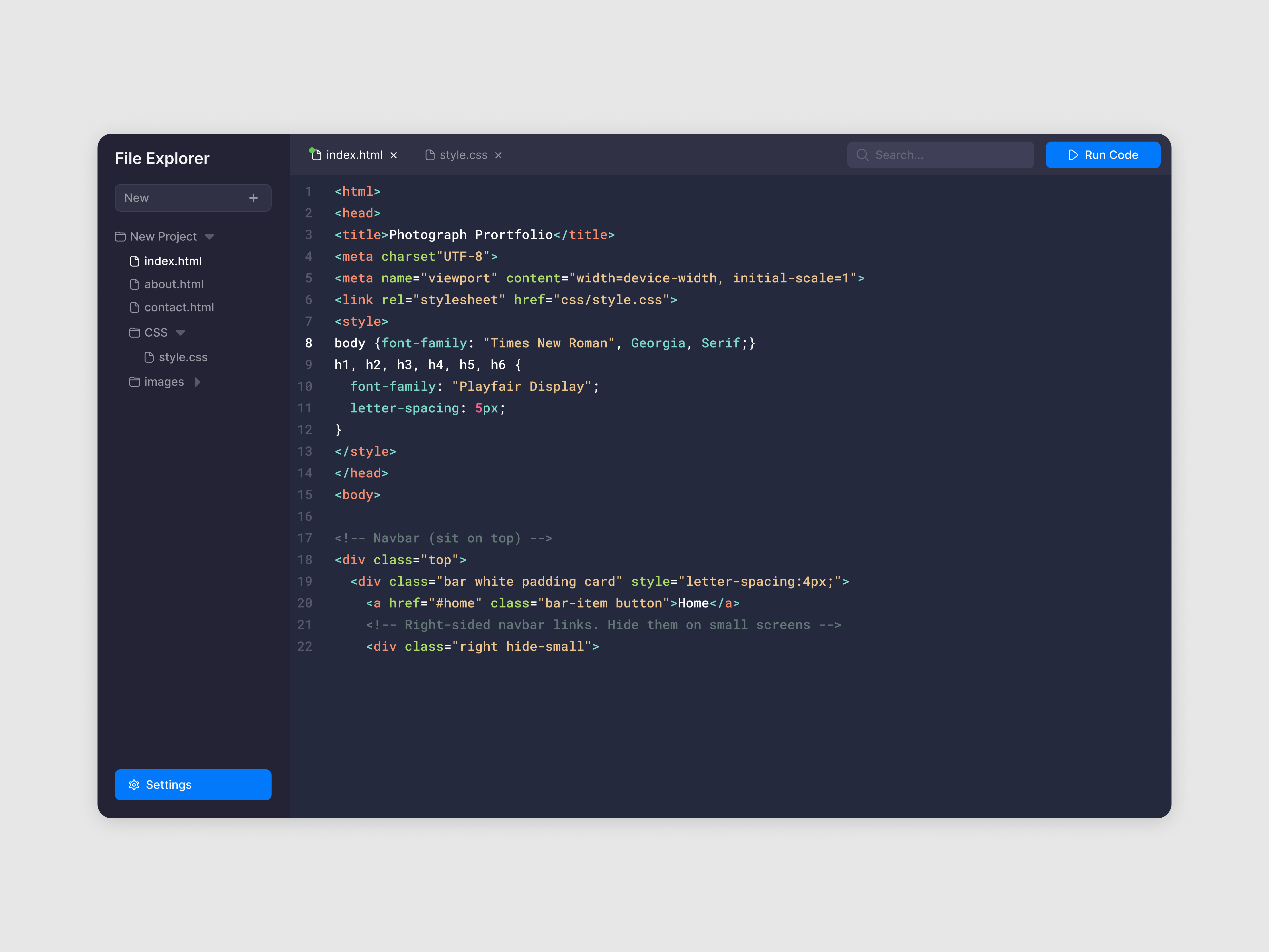Click the file icon beside index.html in explorer
Viewport: 1269px width, 952px height.
click(x=135, y=261)
